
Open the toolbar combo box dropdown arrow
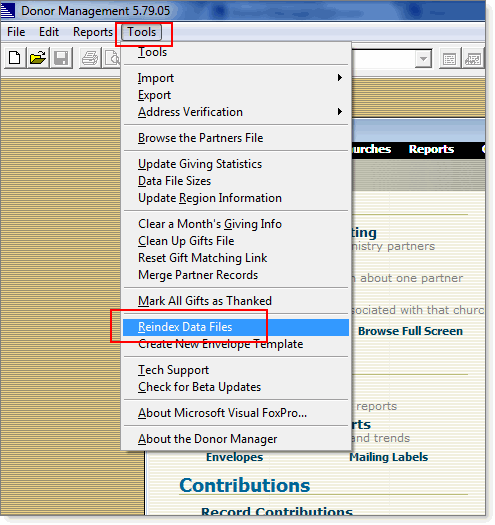pos(423,59)
